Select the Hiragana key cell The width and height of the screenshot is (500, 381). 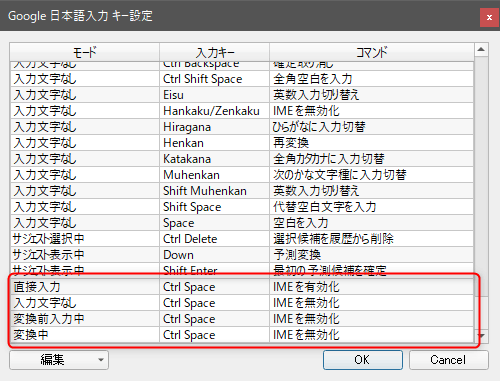[x=214, y=127]
